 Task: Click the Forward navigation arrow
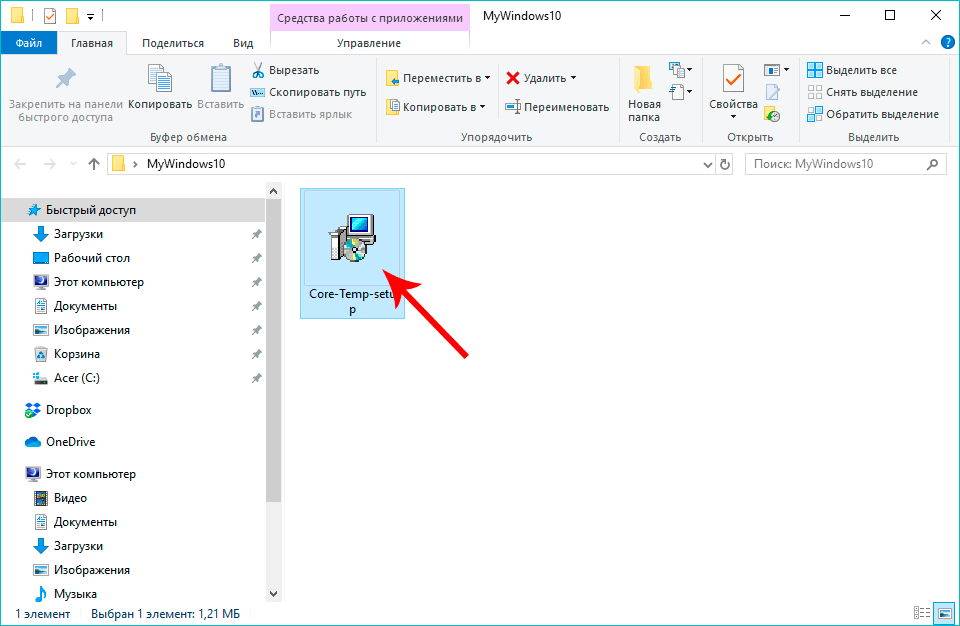(x=50, y=164)
